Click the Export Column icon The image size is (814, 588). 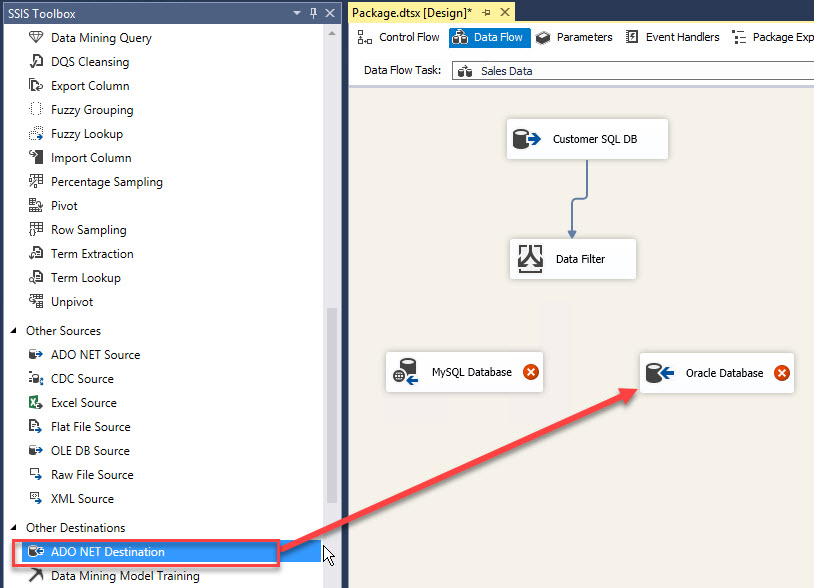(36, 85)
